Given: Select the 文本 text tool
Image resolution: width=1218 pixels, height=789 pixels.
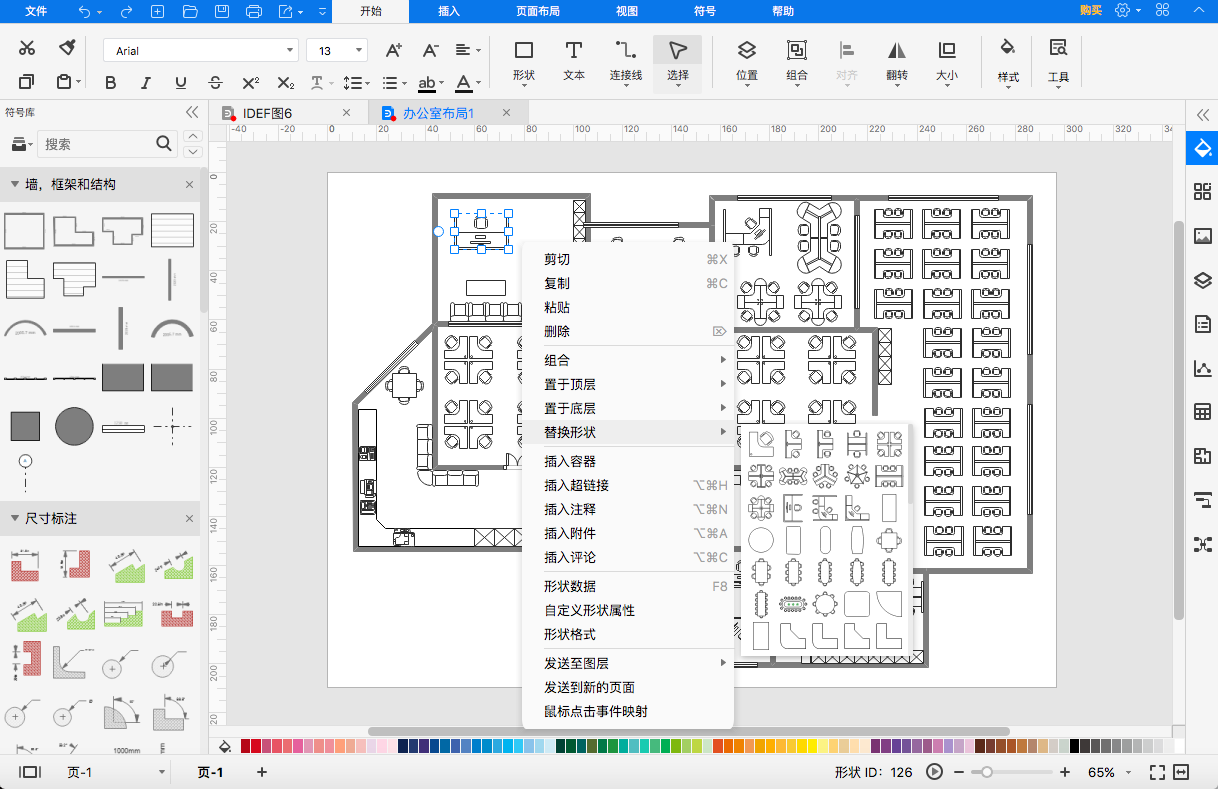Looking at the screenshot, I should [x=574, y=61].
